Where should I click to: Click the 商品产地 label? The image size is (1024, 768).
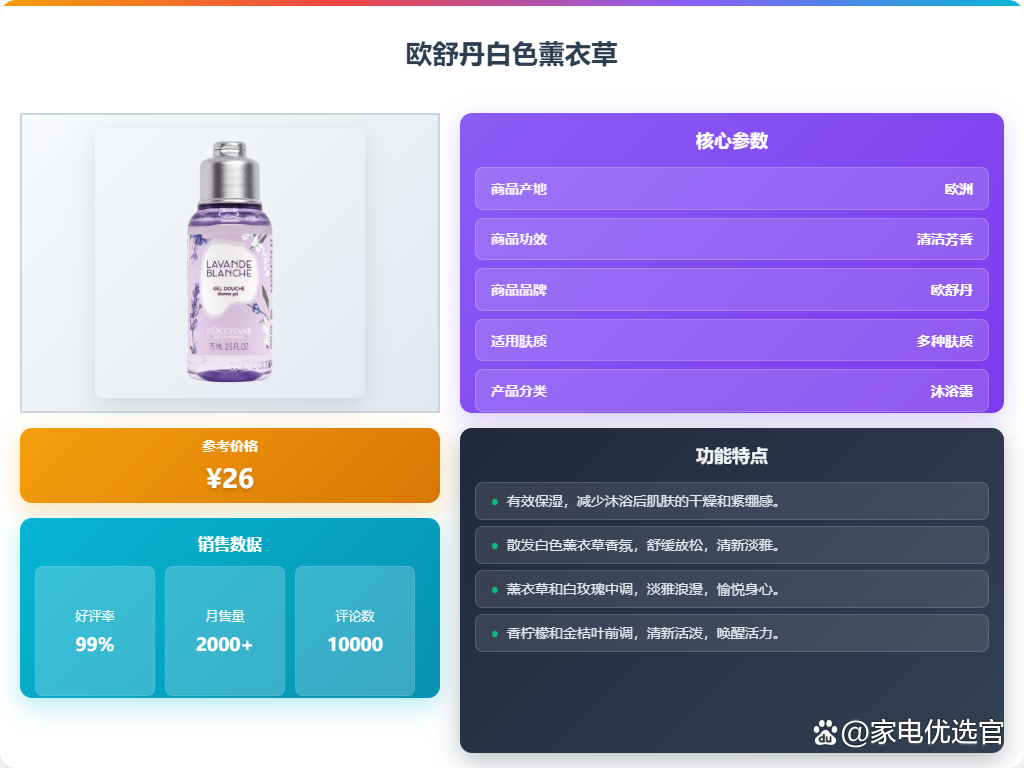click(x=519, y=189)
